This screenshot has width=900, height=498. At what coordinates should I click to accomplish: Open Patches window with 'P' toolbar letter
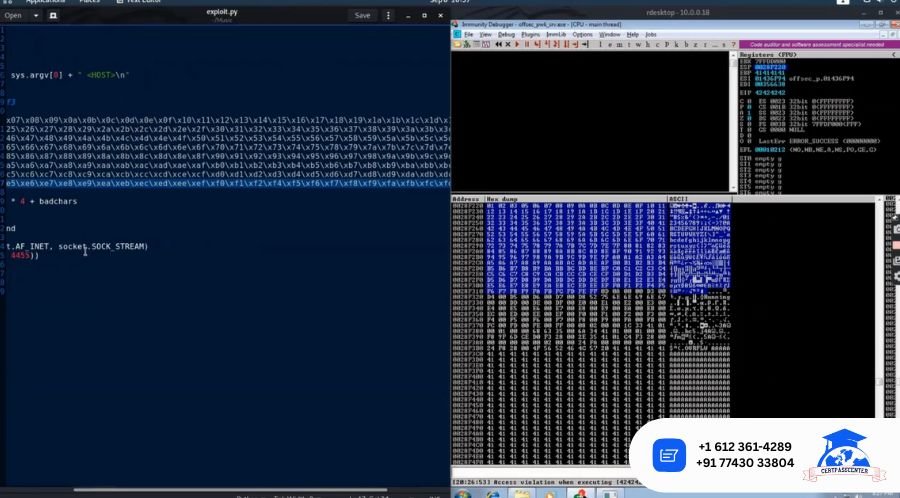tap(666, 45)
